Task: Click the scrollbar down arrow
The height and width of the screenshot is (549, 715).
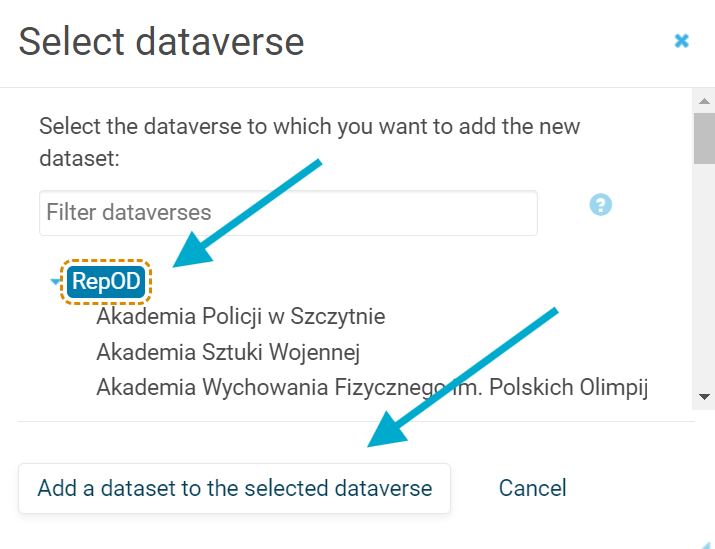Action: [x=705, y=397]
